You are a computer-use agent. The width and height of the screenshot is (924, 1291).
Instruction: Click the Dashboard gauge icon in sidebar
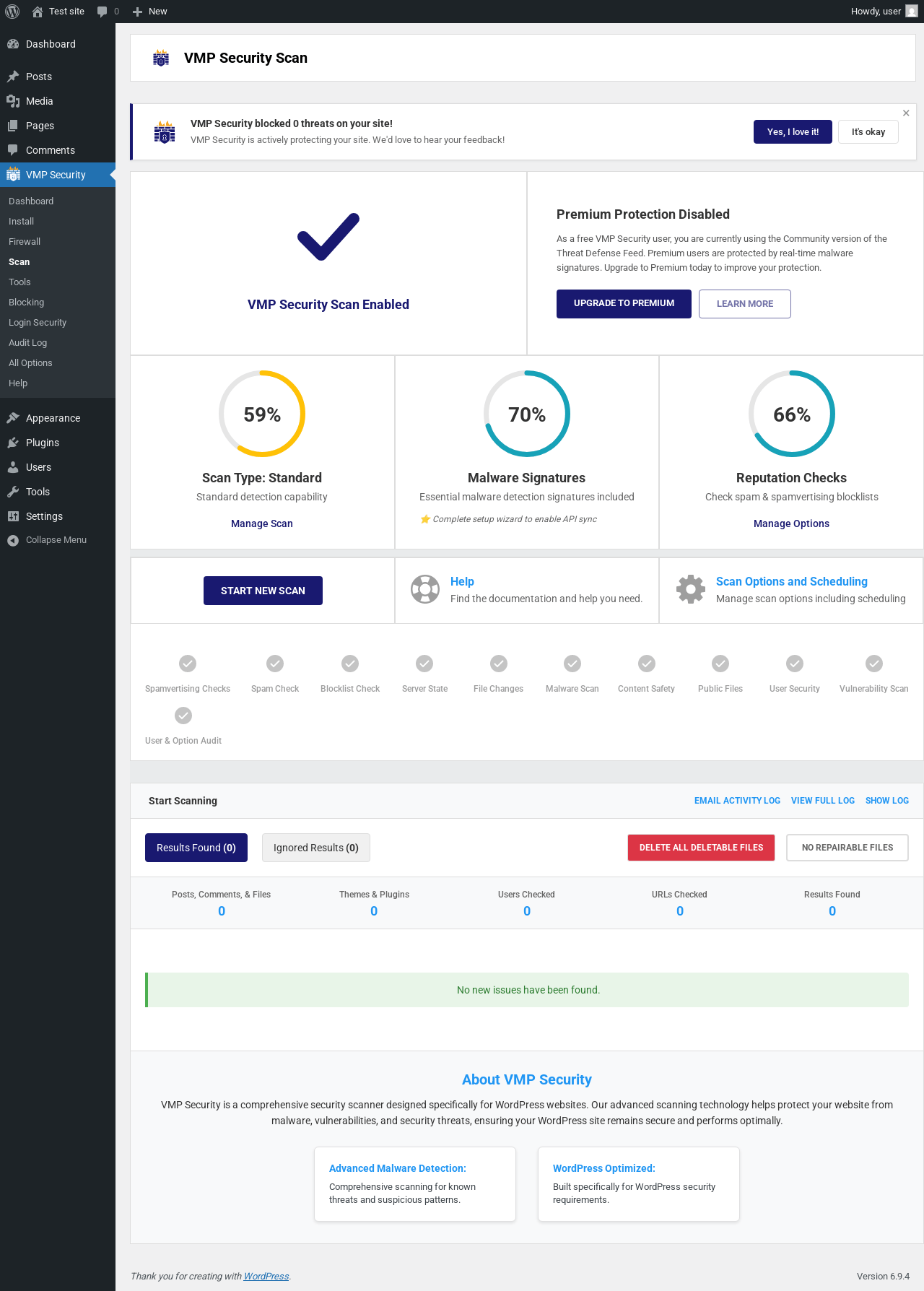click(x=13, y=44)
